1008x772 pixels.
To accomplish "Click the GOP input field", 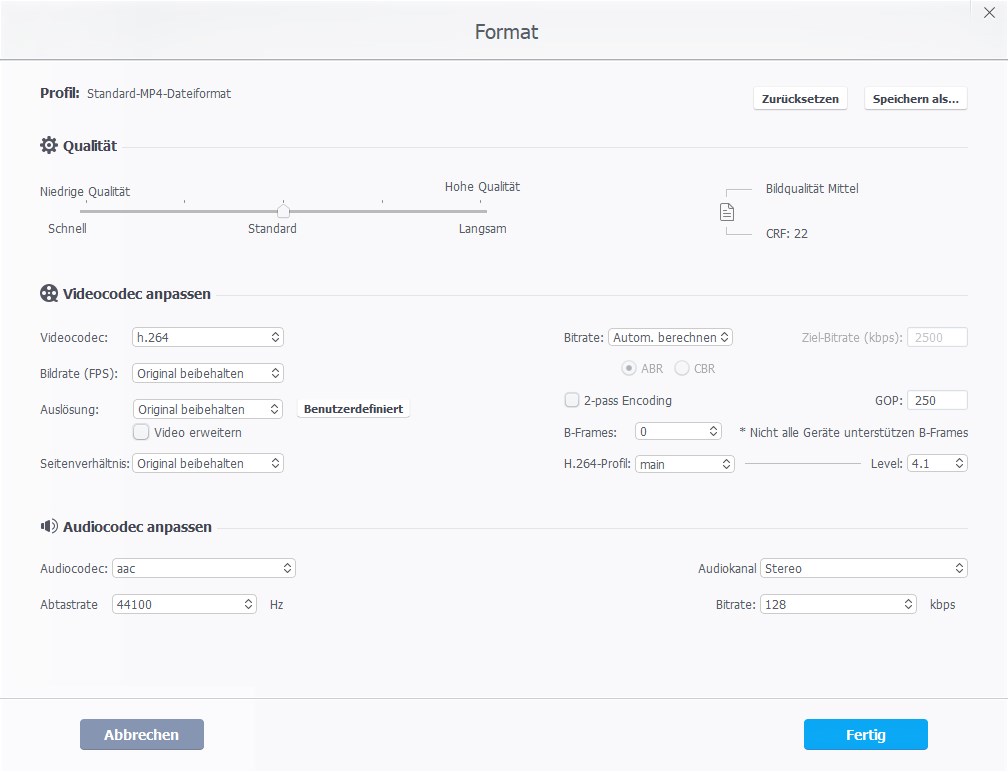I will click(x=938, y=400).
